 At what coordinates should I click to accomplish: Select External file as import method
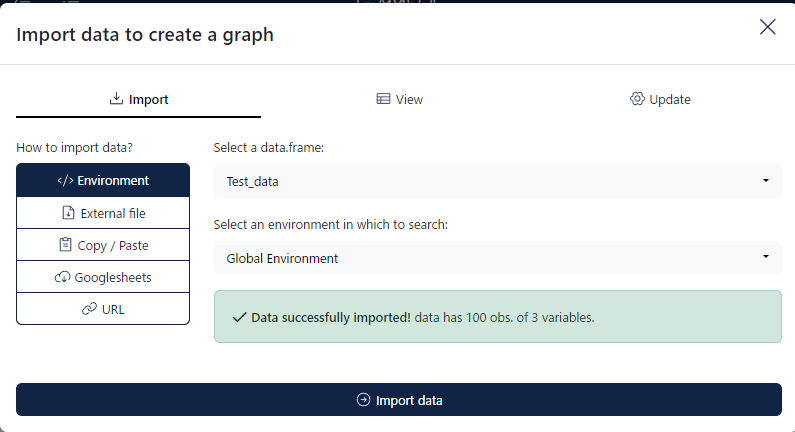point(103,213)
